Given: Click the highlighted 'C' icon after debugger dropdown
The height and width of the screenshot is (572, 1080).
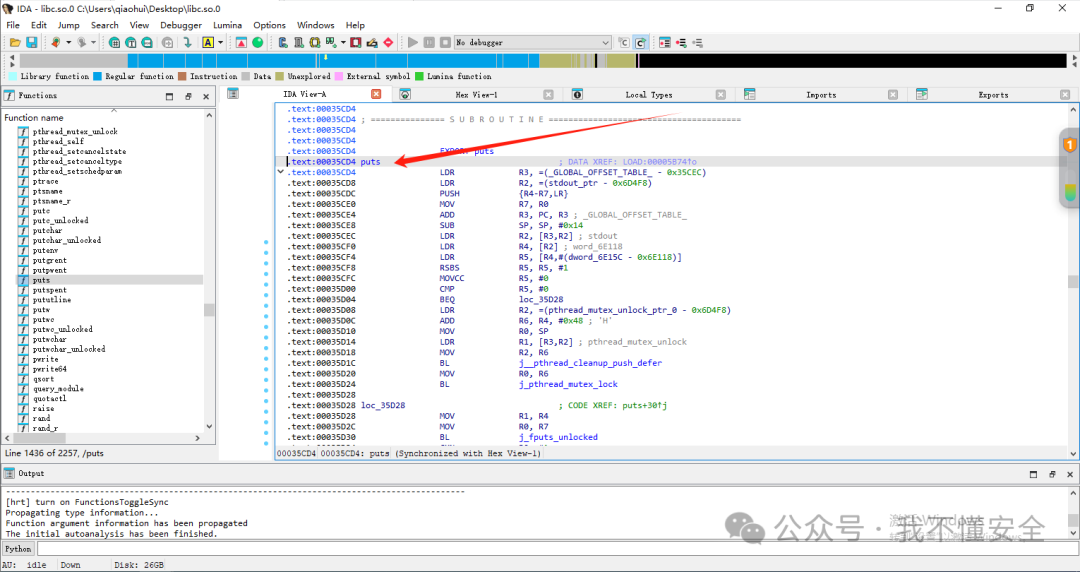Looking at the screenshot, I should pyautogui.click(x=641, y=43).
